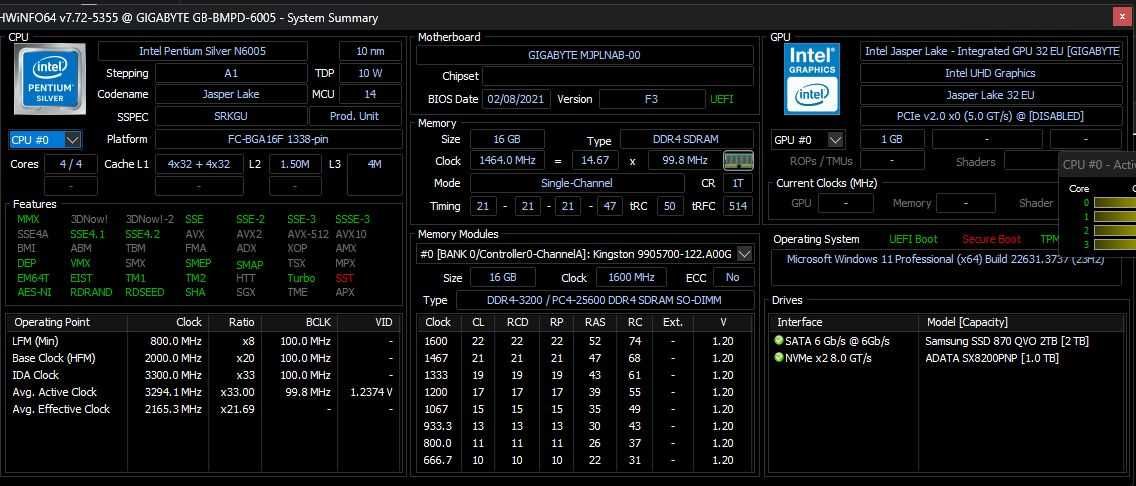Click the Jasper Lake codename field
1136x486 pixels.
point(230,94)
